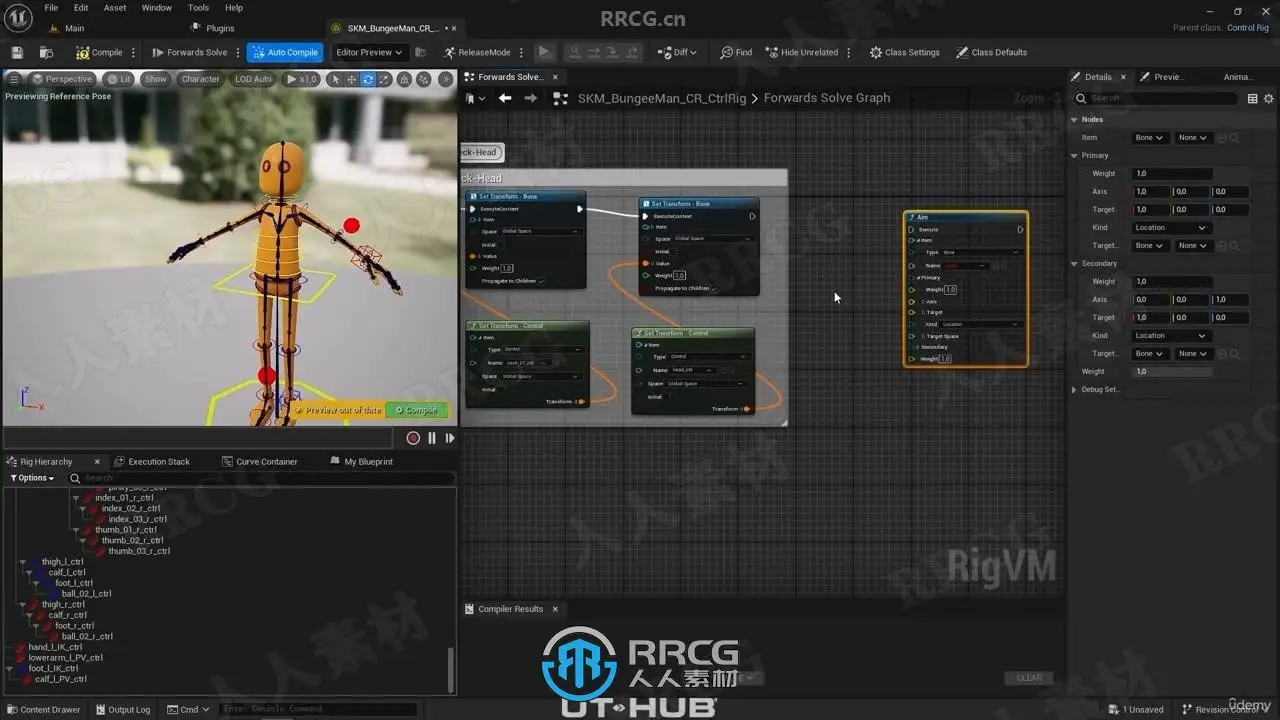This screenshot has width=1280, height=720.
Task: Toggle the Auto Compile button
Action: pyautogui.click(x=285, y=52)
